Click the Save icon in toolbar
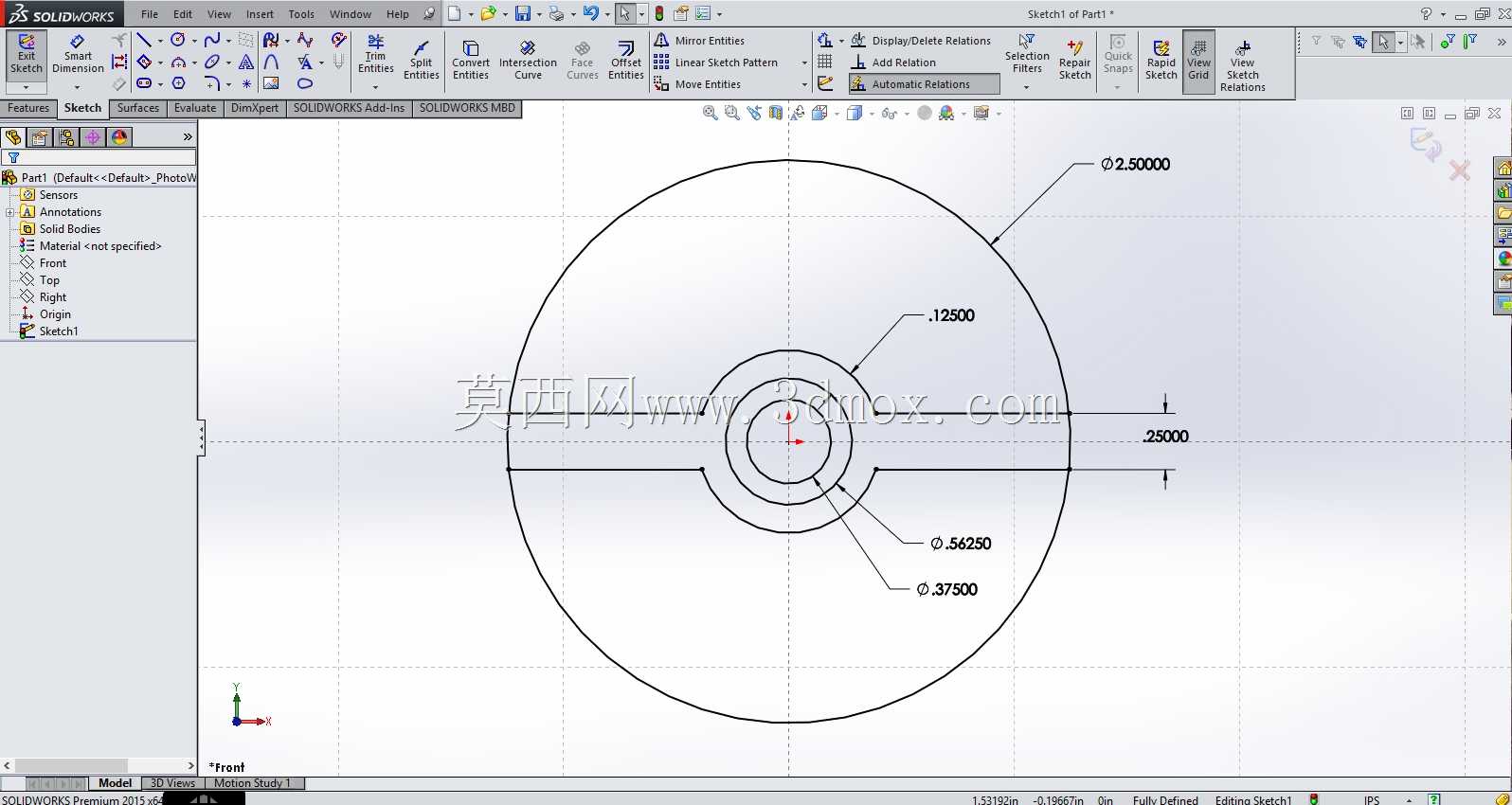This screenshot has height=805, width=1512. click(x=523, y=14)
